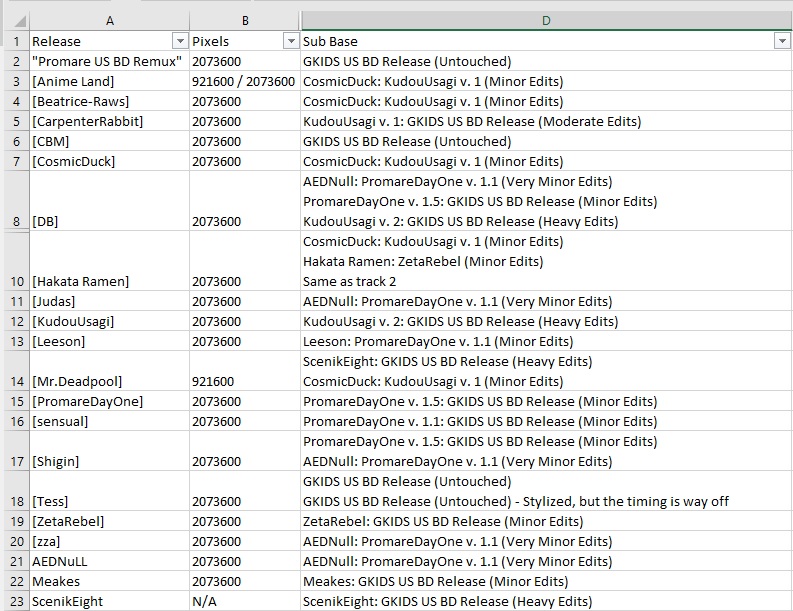Select the [Beatrice-Raws] cell

pyautogui.click(x=109, y=101)
